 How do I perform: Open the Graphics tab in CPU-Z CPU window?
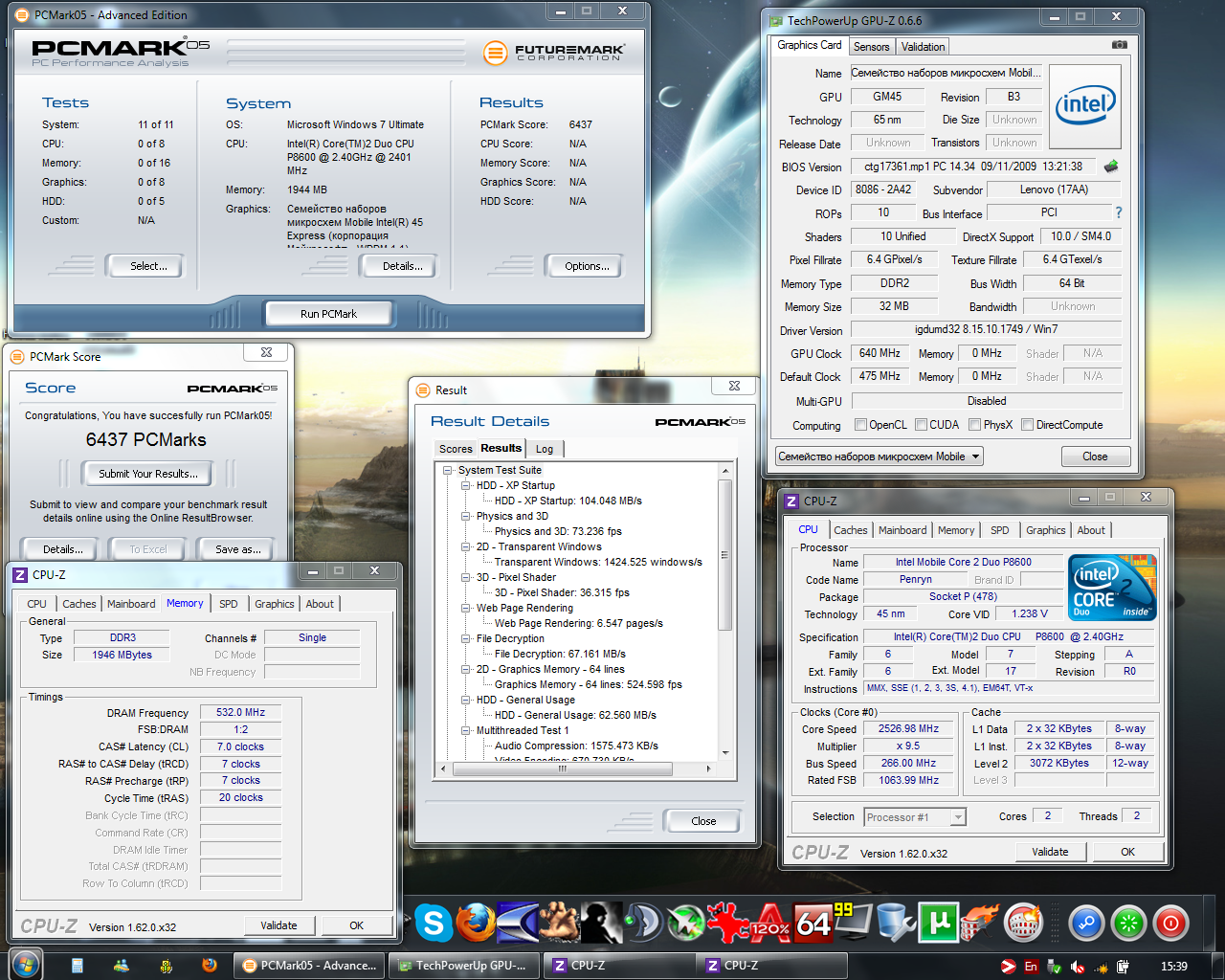(x=1045, y=530)
